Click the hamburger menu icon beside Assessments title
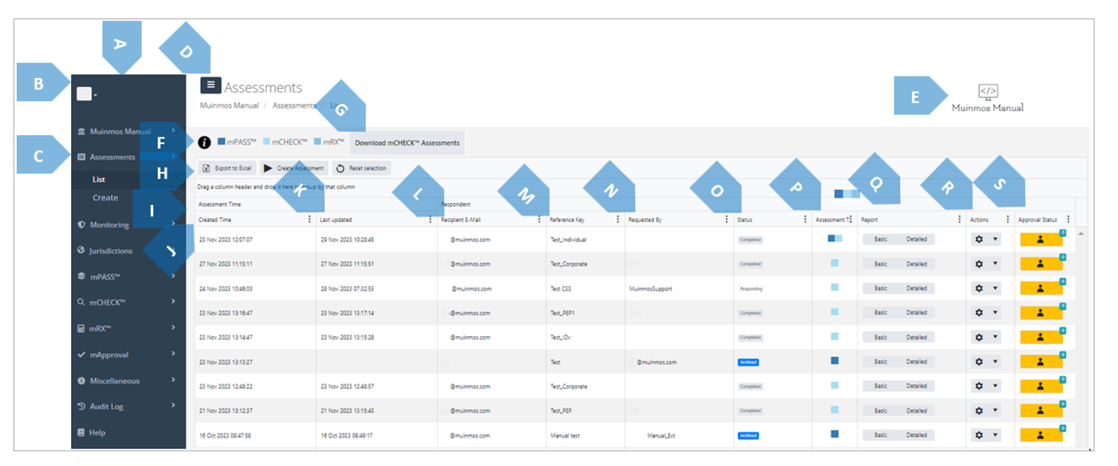Screen dimensions: 1118x466 point(210,87)
